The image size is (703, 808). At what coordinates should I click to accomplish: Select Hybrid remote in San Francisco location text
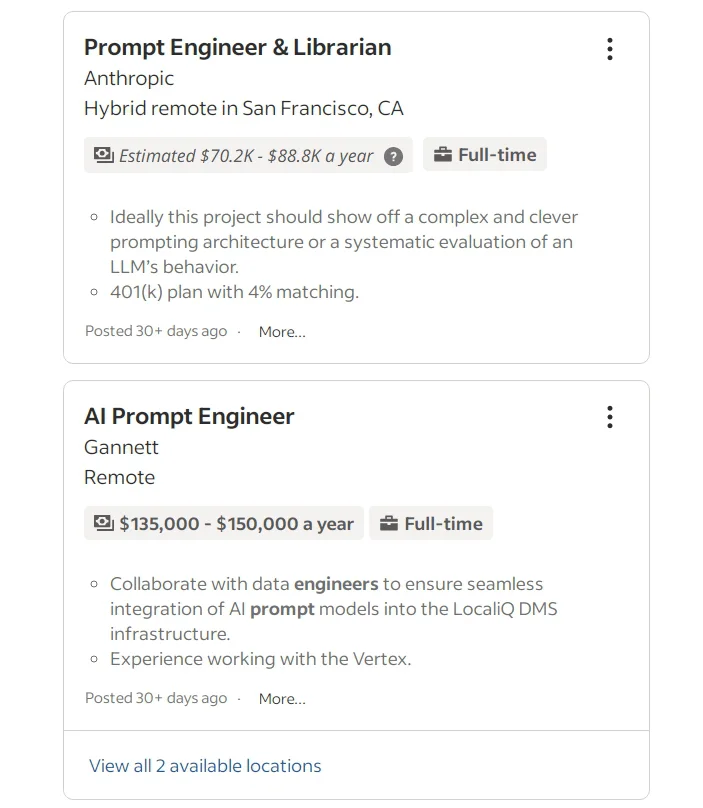pyautogui.click(x=243, y=108)
